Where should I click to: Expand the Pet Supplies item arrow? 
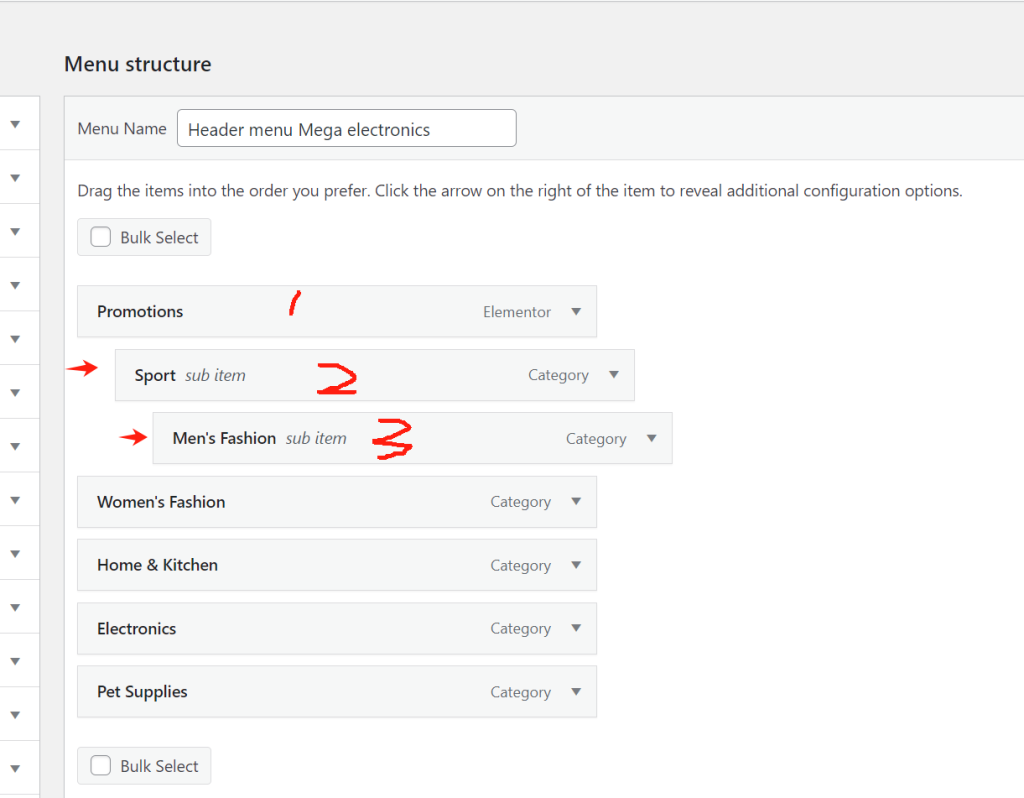click(x=576, y=691)
